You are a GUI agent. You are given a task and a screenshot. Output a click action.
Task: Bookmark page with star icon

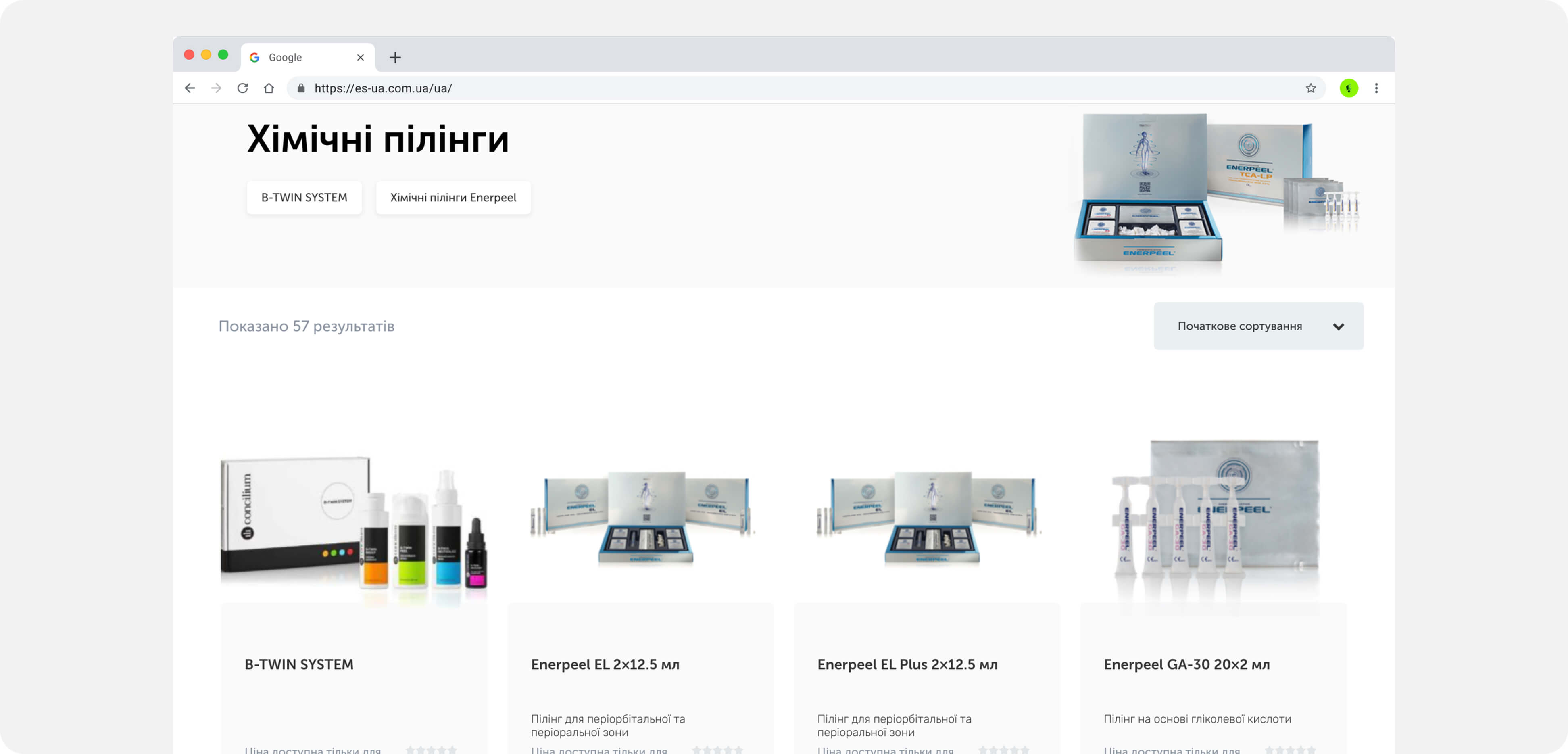coord(1311,88)
